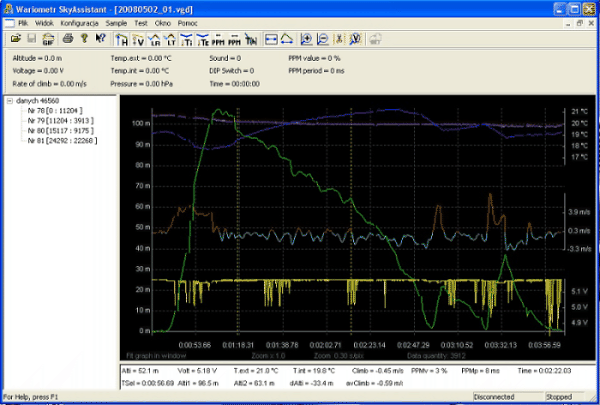Click the GIF export icon
The height and width of the screenshot is (405, 600).
[49, 40]
